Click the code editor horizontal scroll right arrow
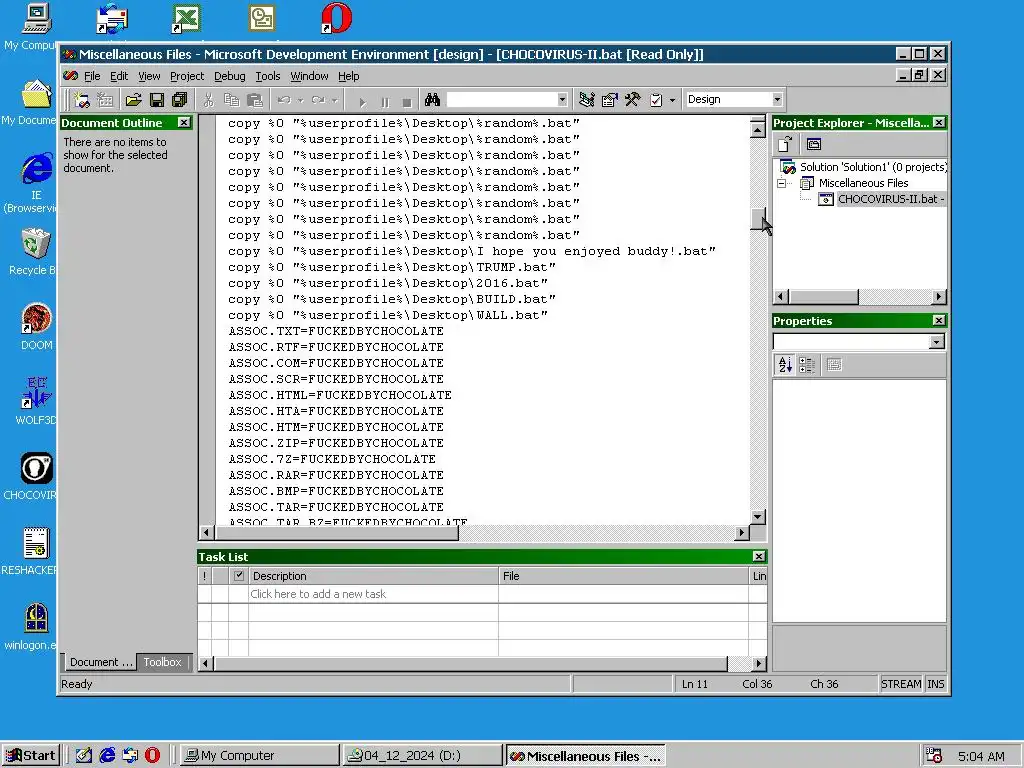Viewport: 1024px width, 768px height. point(741,532)
